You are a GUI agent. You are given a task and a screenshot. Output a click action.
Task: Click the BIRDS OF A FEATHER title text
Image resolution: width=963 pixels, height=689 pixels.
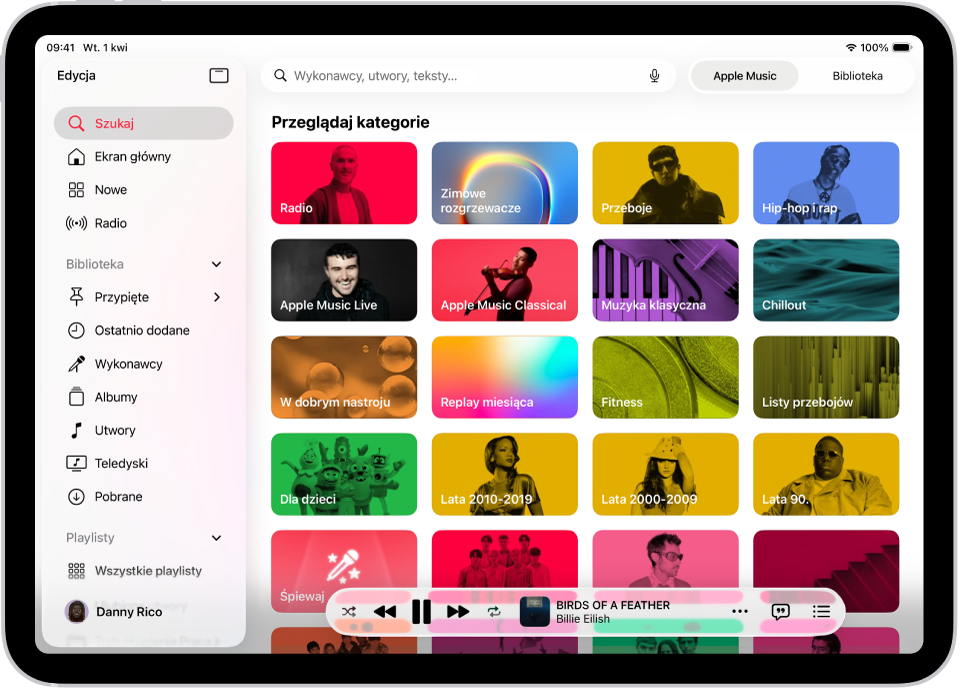click(613, 605)
